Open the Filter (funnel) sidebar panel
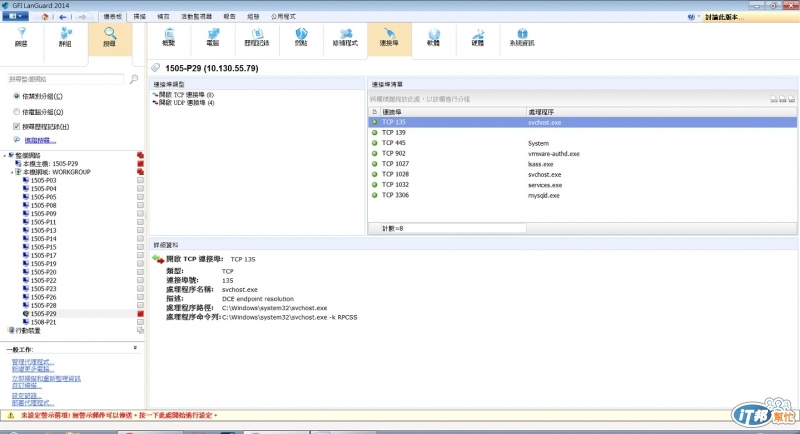 [x=21, y=38]
